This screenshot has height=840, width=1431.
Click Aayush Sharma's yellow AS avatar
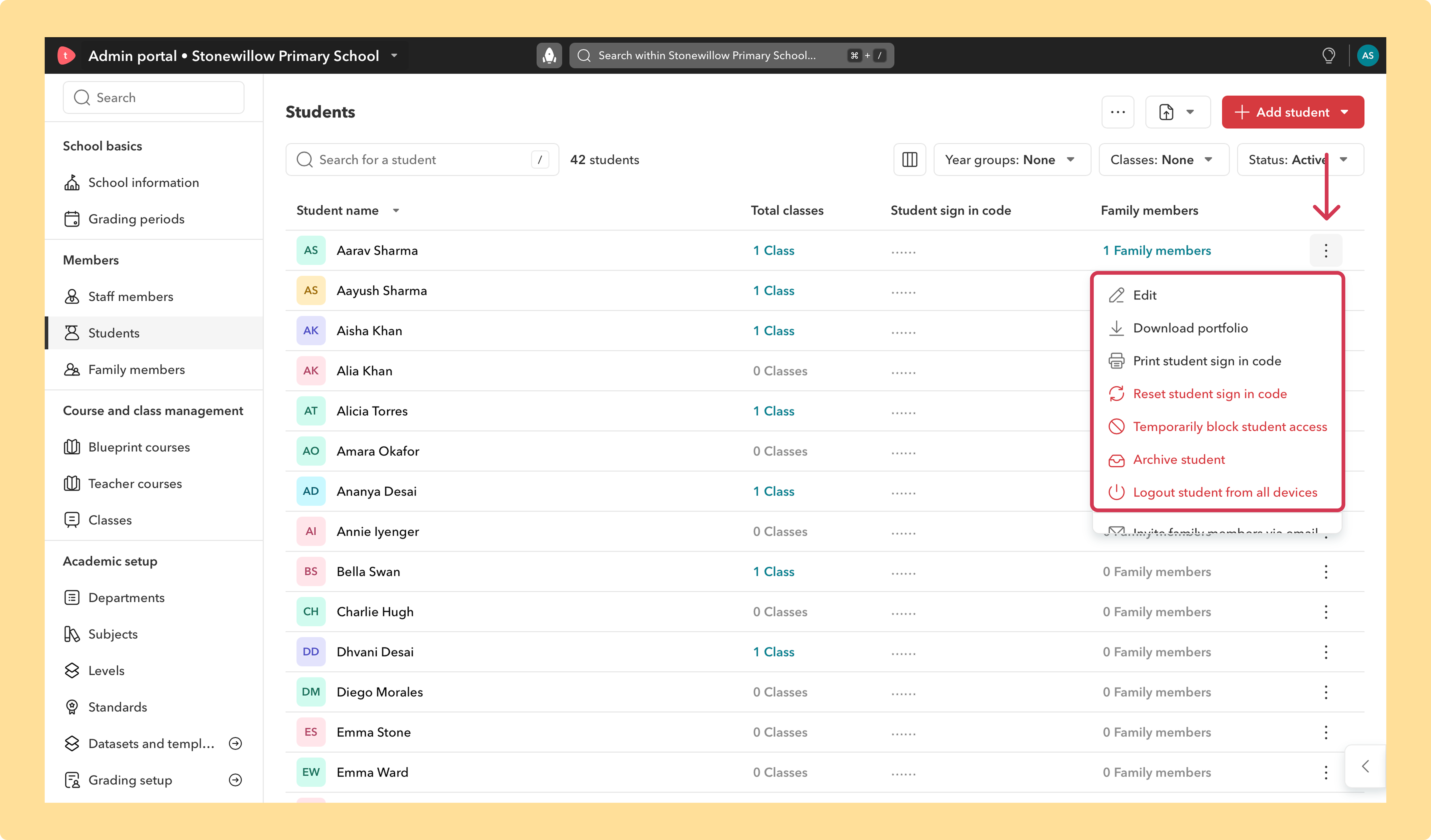(311, 291)
